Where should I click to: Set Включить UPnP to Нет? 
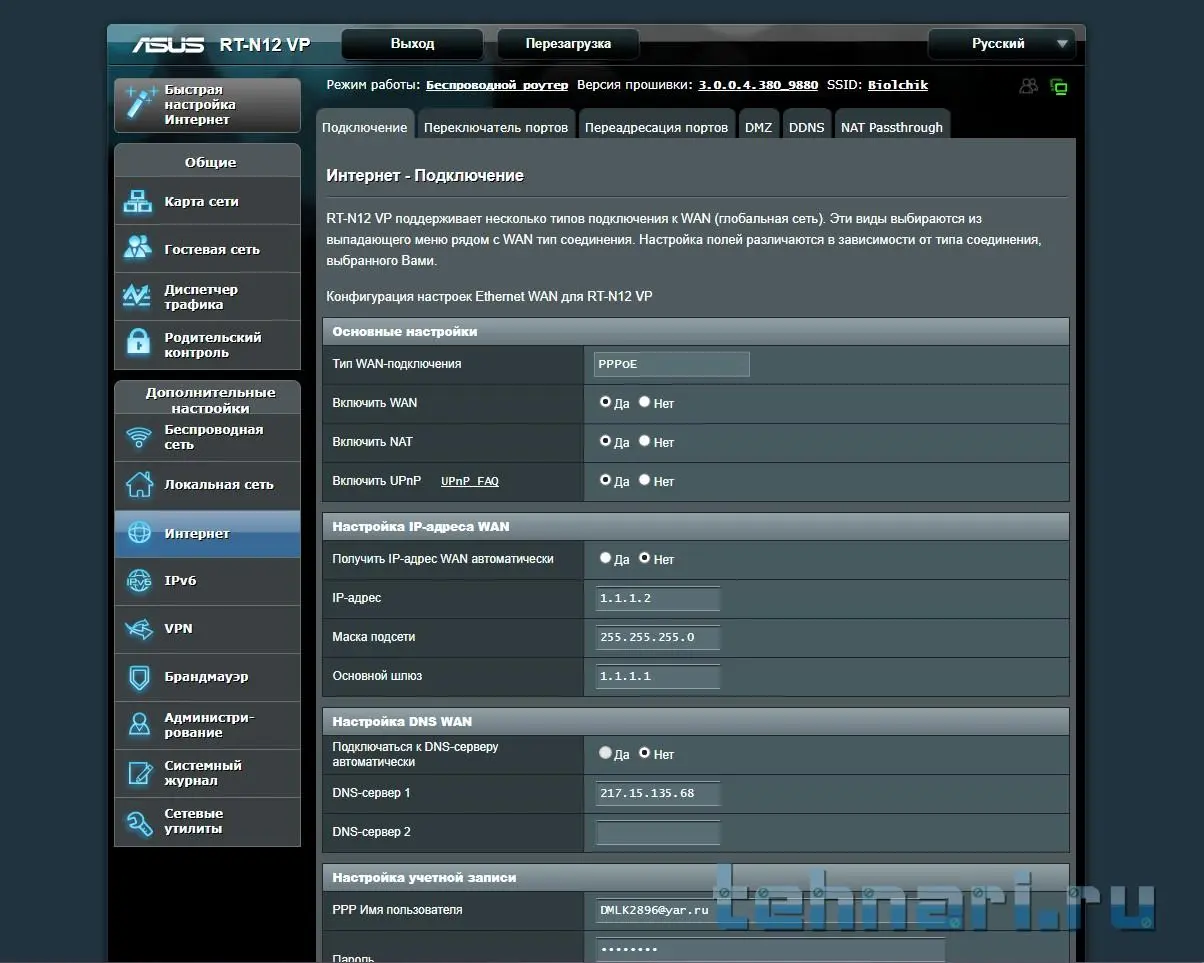click(x=645, y=480)
